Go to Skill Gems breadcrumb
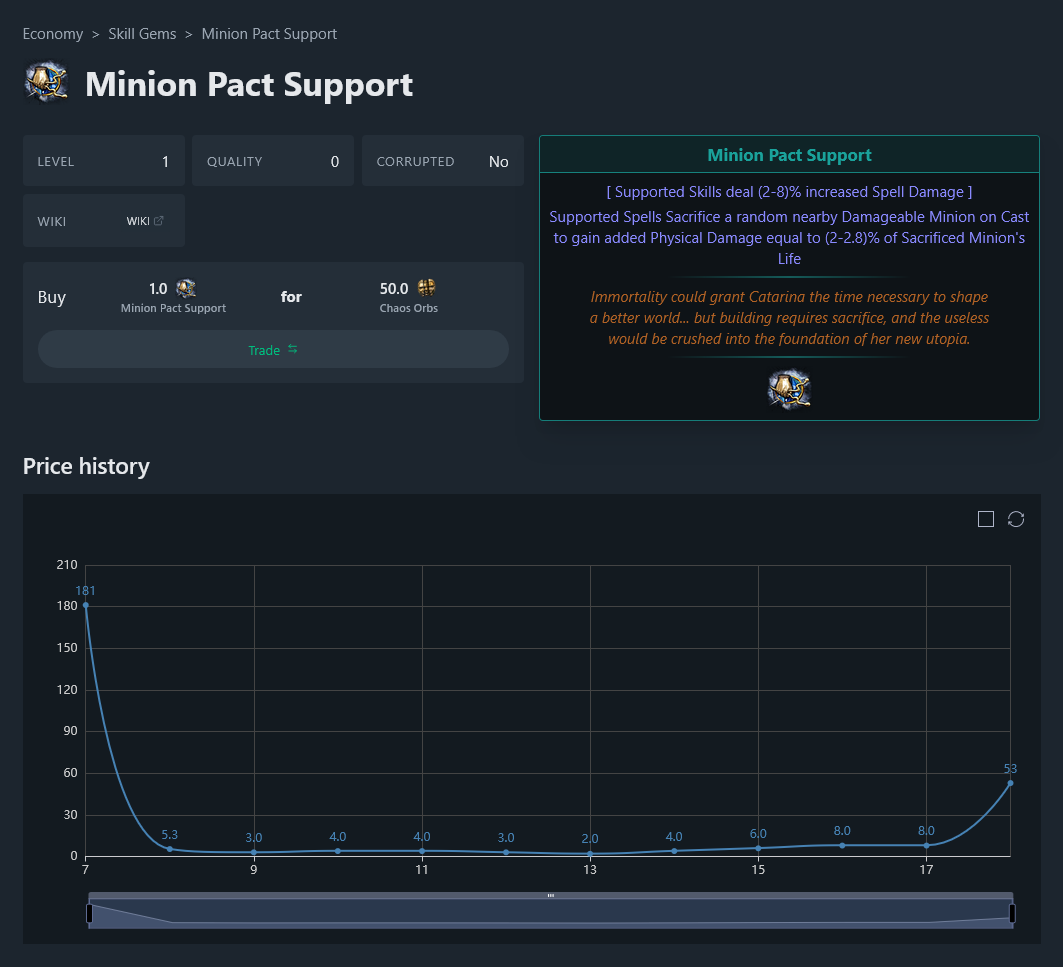 142,34
